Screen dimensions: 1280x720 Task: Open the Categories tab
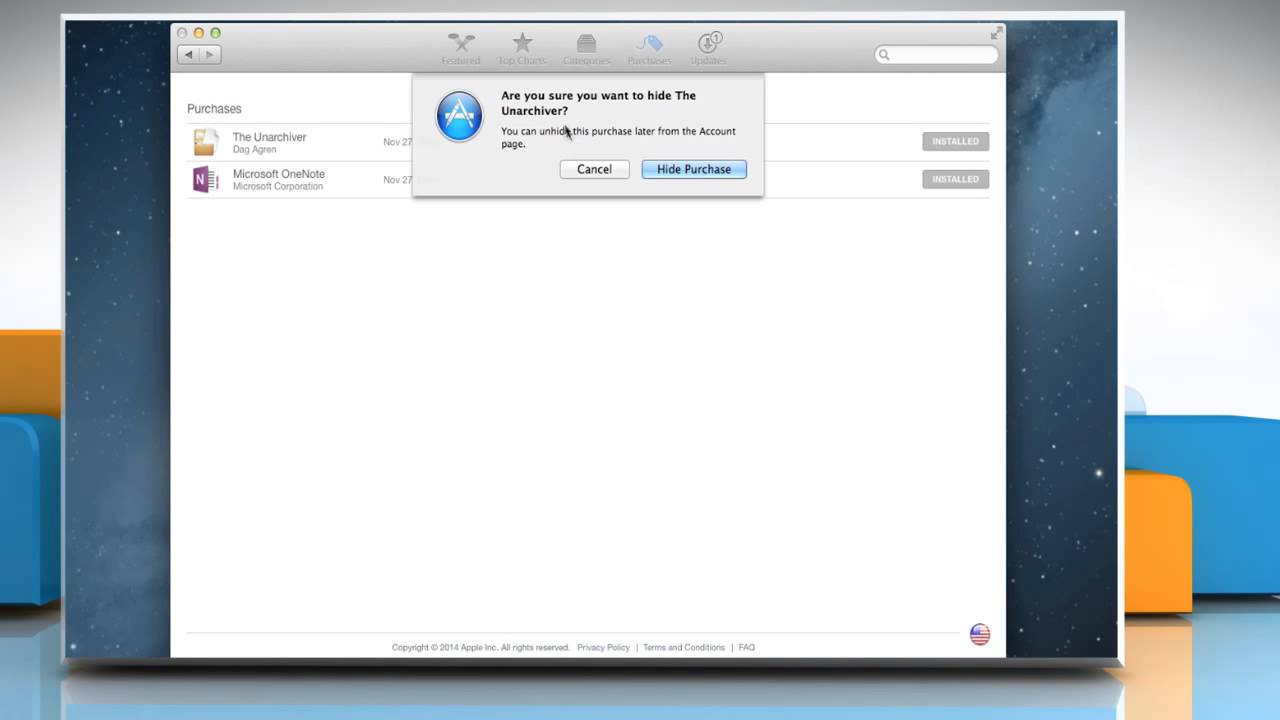tap(586, 48)
